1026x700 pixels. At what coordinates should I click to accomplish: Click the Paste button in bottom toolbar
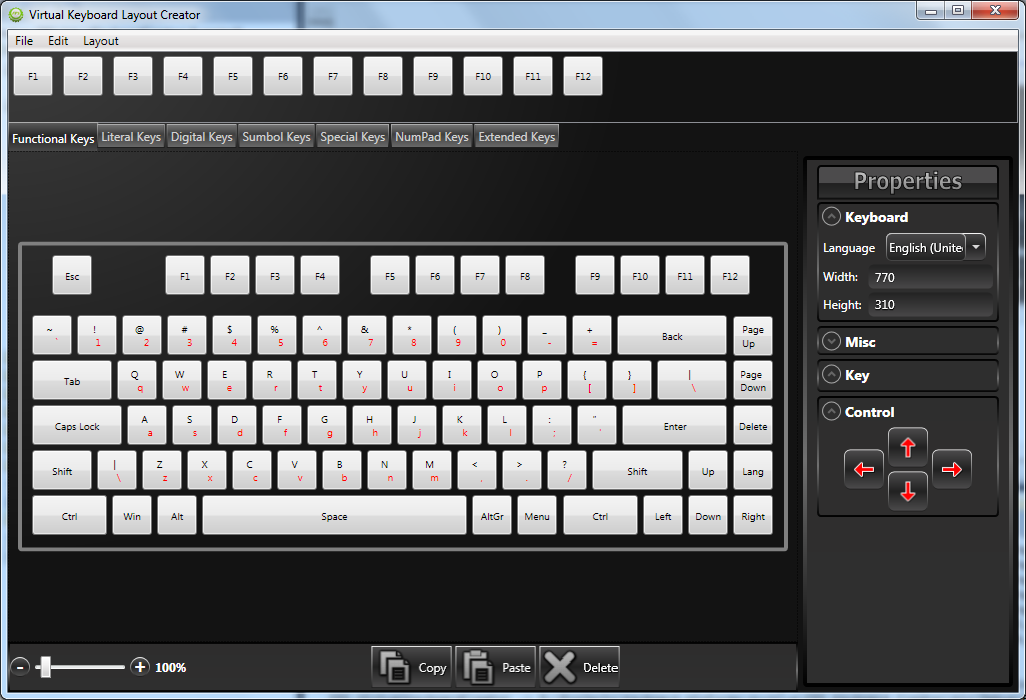click(x=496, y=667)
